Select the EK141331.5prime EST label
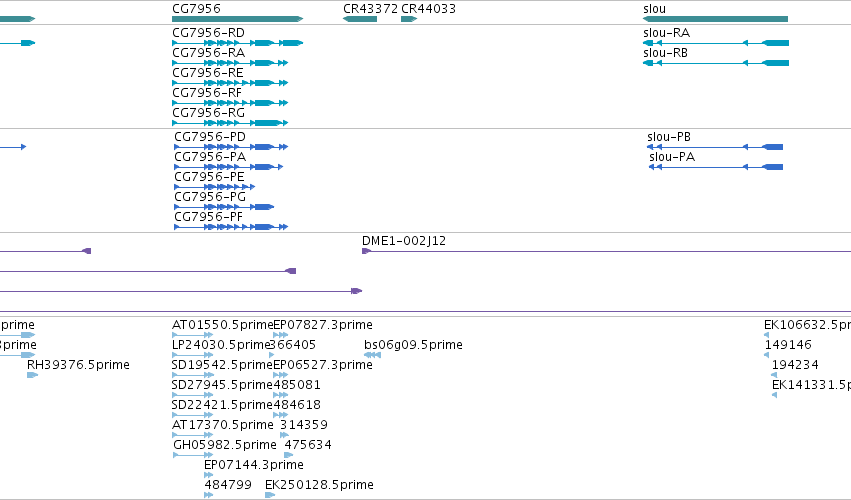This screenshot has height=500, width=851. [811, 385]
